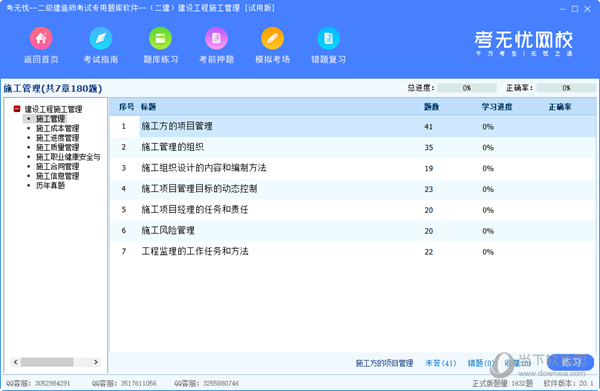Open the 收藏(0) favorites link
This screenshot has width=600, height=391.
(517, 363)
